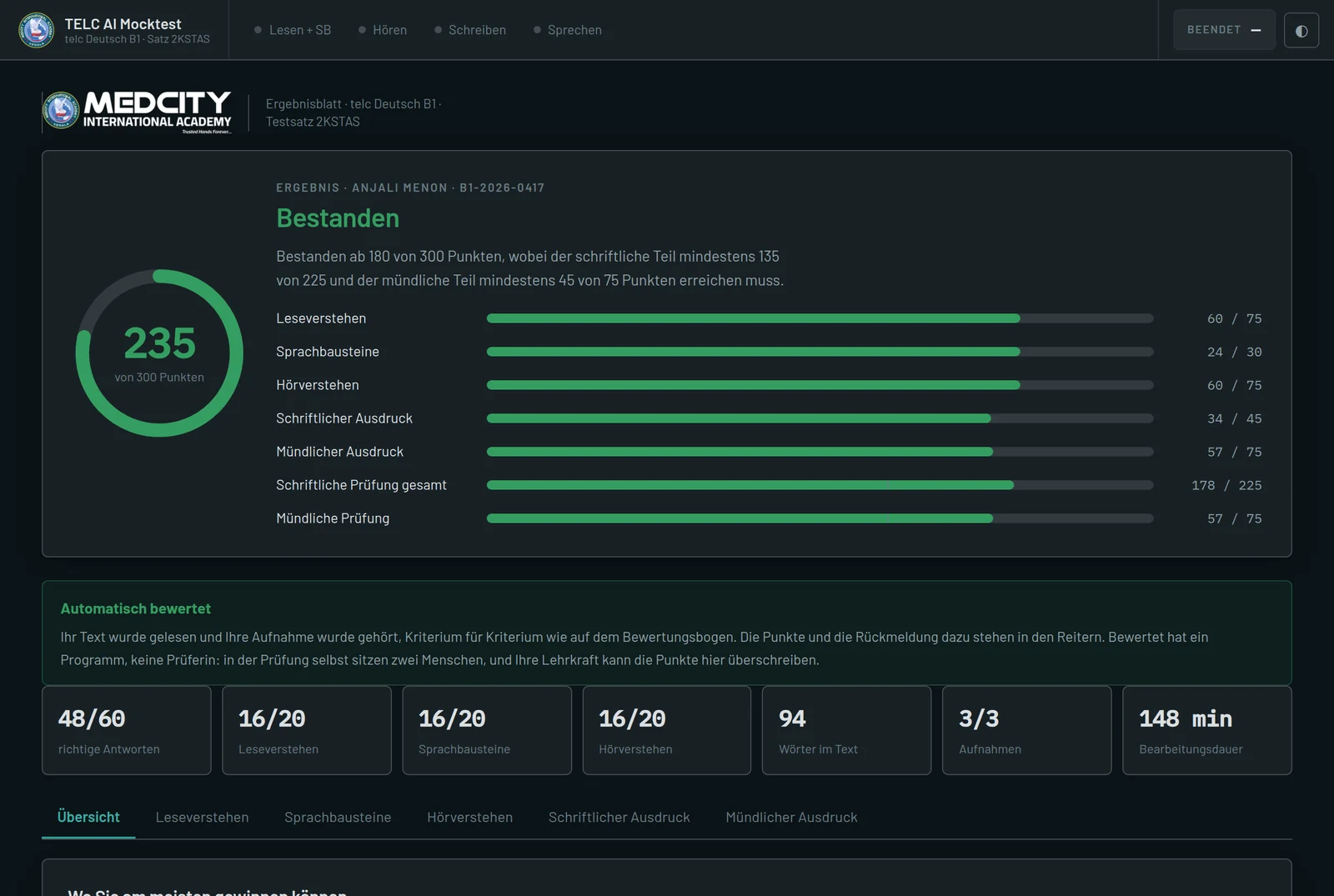Click the '34 / 45' score value

(1234, 418)
